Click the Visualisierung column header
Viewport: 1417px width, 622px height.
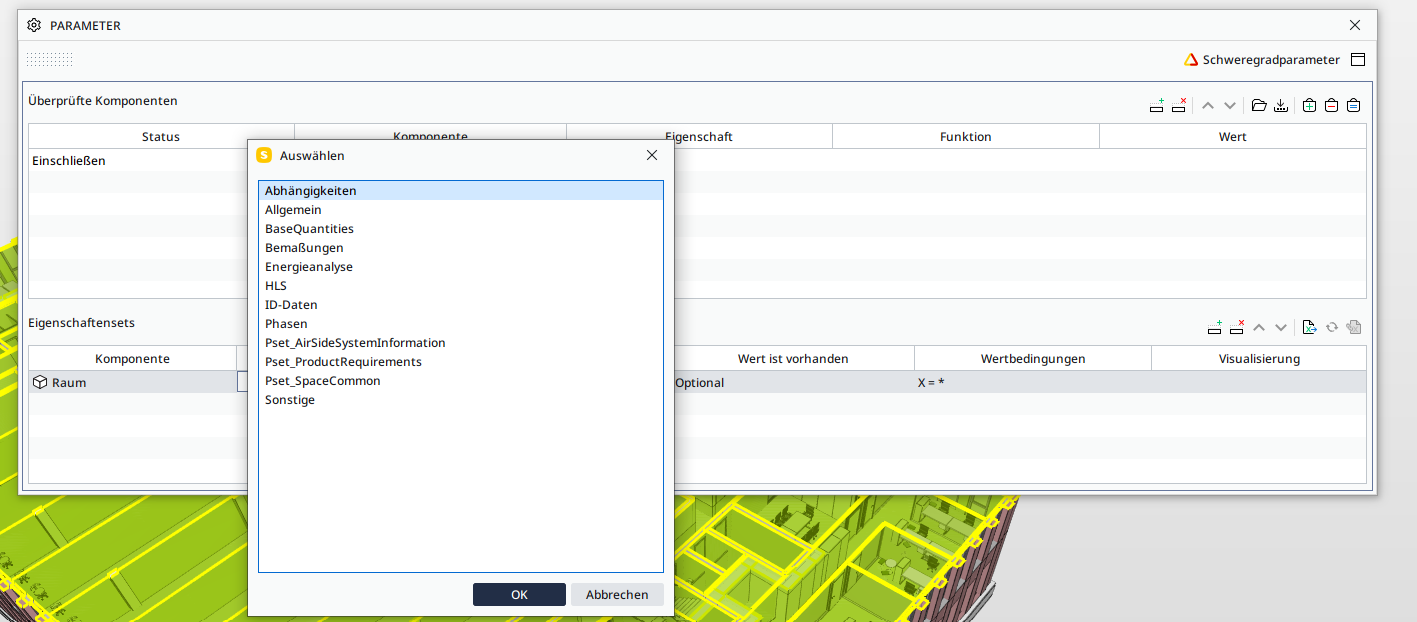coord(1259,359)
